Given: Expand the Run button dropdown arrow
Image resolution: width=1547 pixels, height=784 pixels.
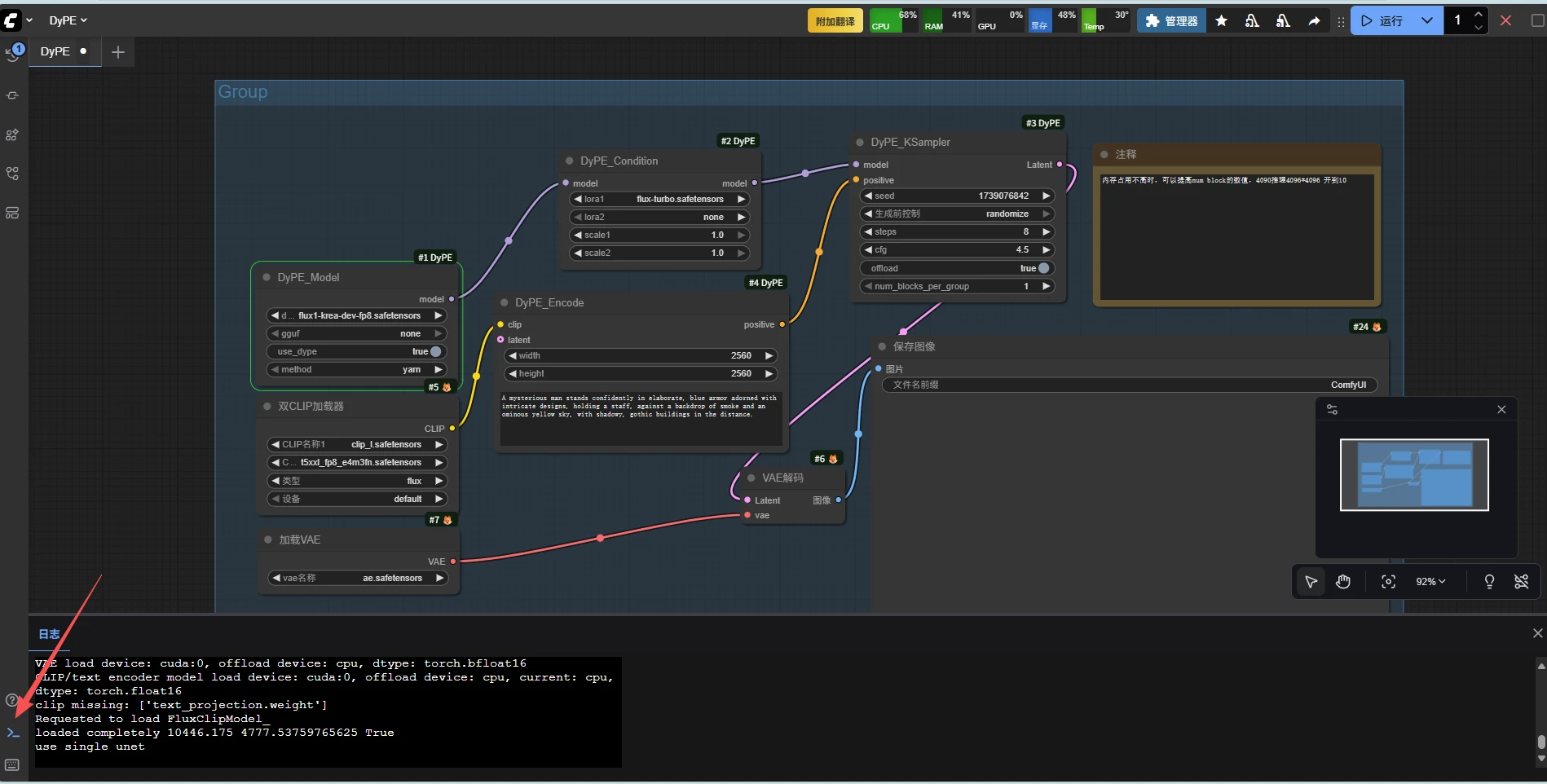Looking at the screenshot, I should tap(1426, 21).
